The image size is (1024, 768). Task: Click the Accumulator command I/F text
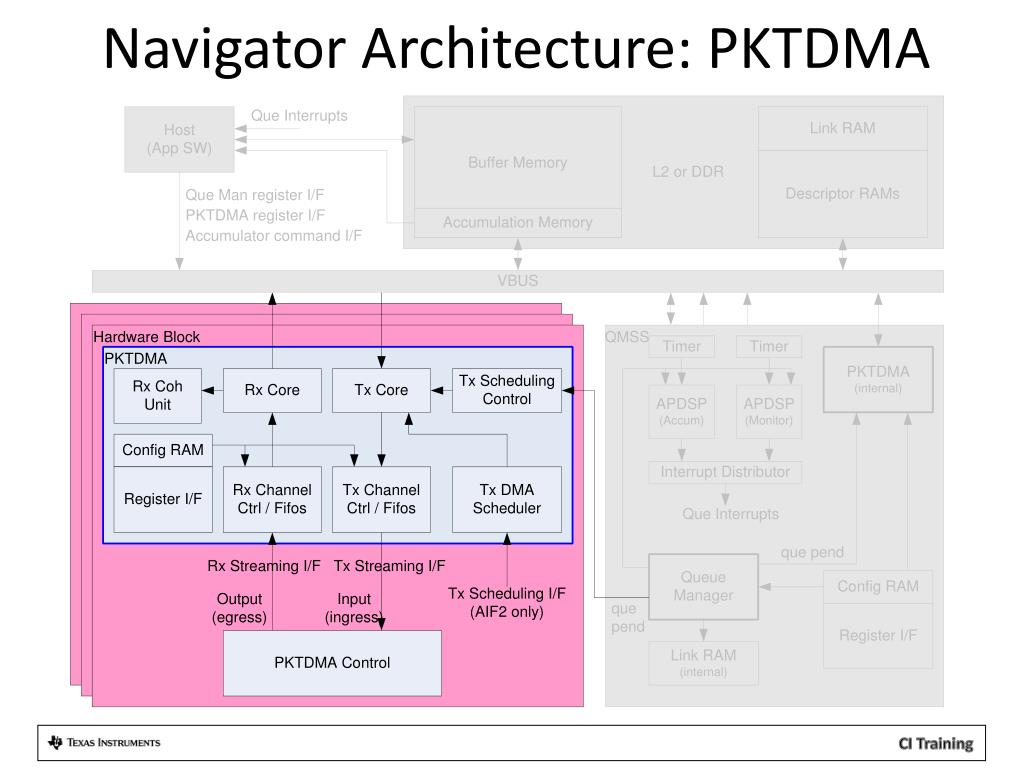(x=273, y=235)
